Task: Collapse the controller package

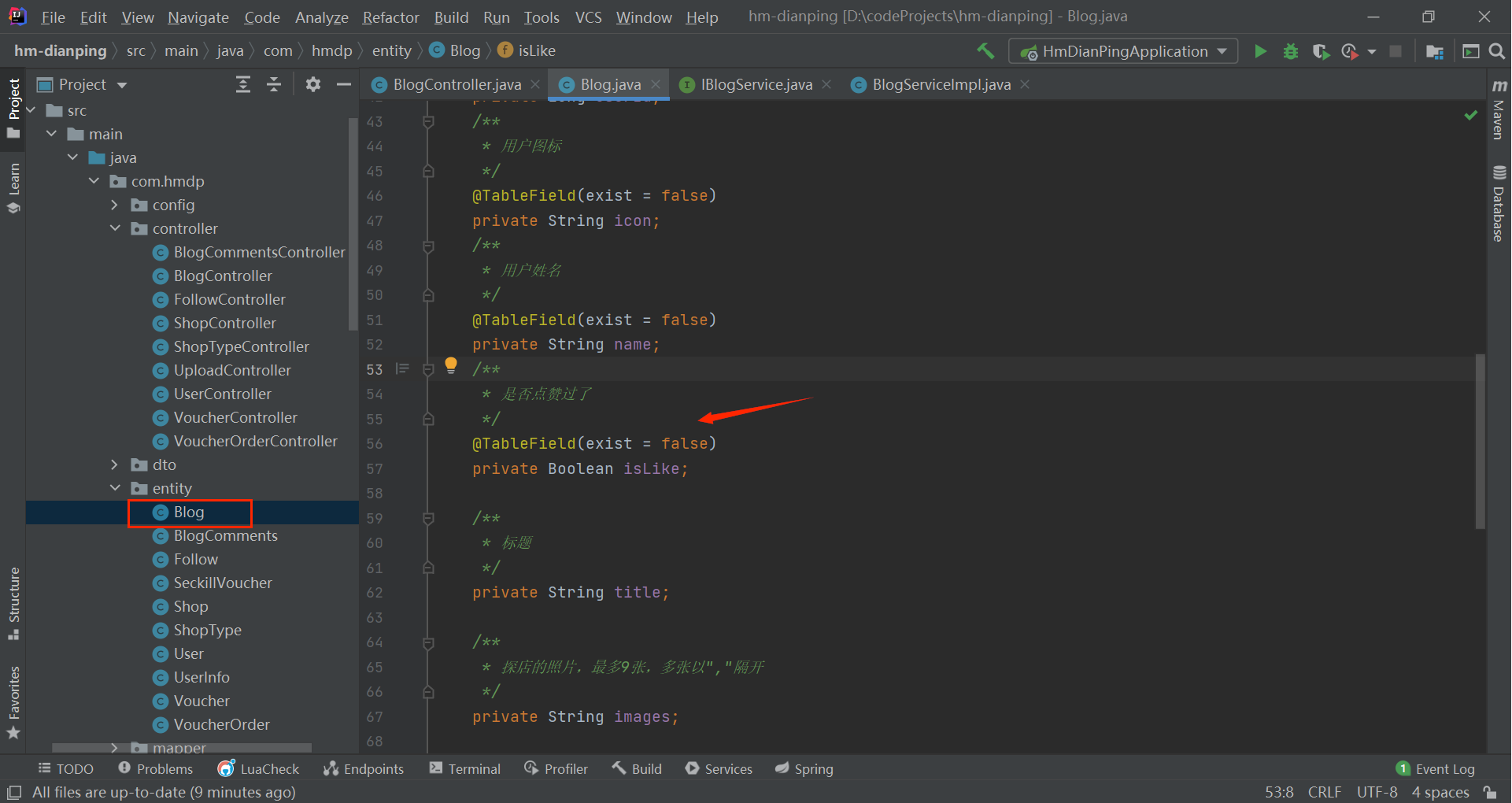Action: (115, 228)
